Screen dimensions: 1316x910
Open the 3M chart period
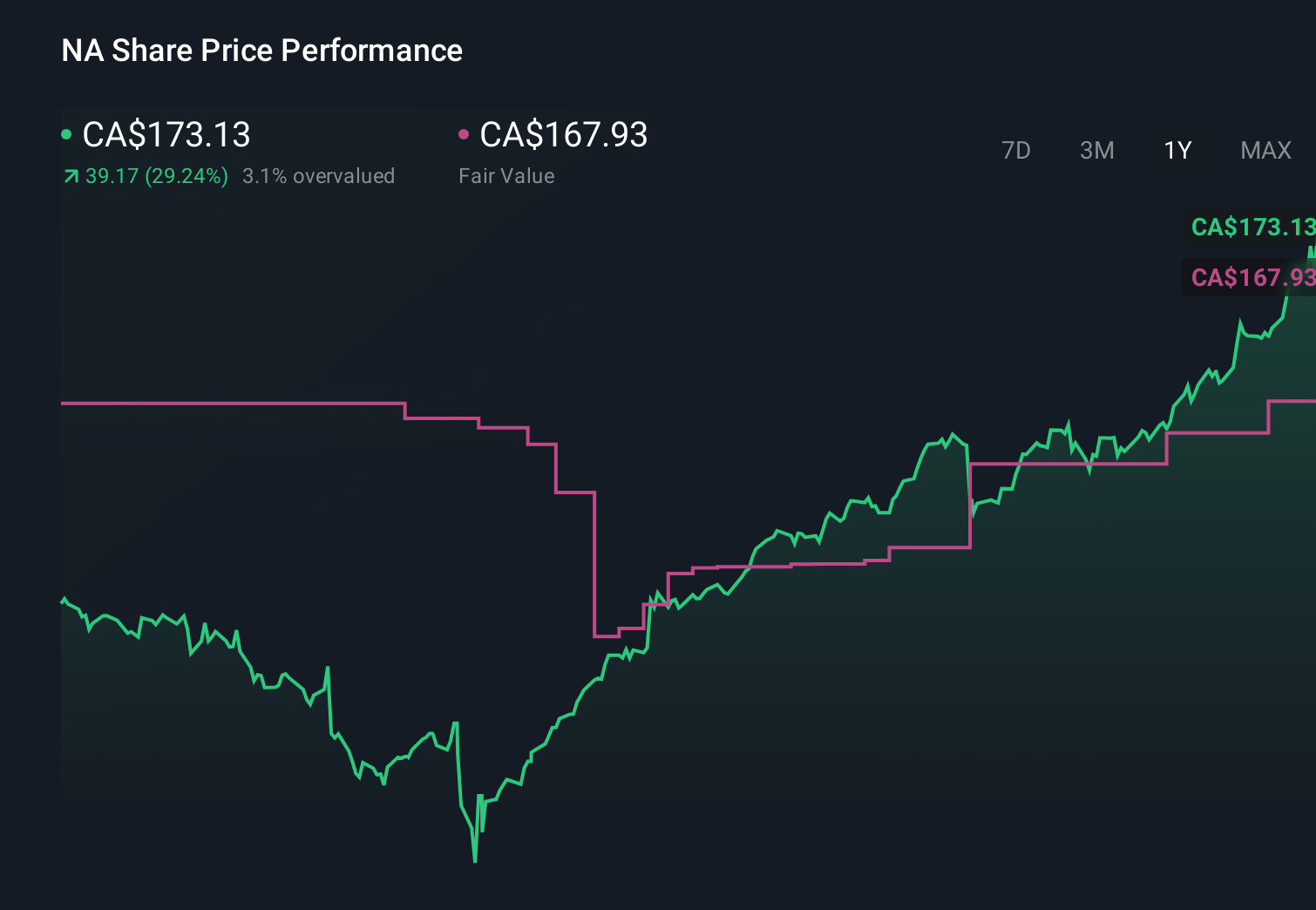click(x=1096, y=150)
